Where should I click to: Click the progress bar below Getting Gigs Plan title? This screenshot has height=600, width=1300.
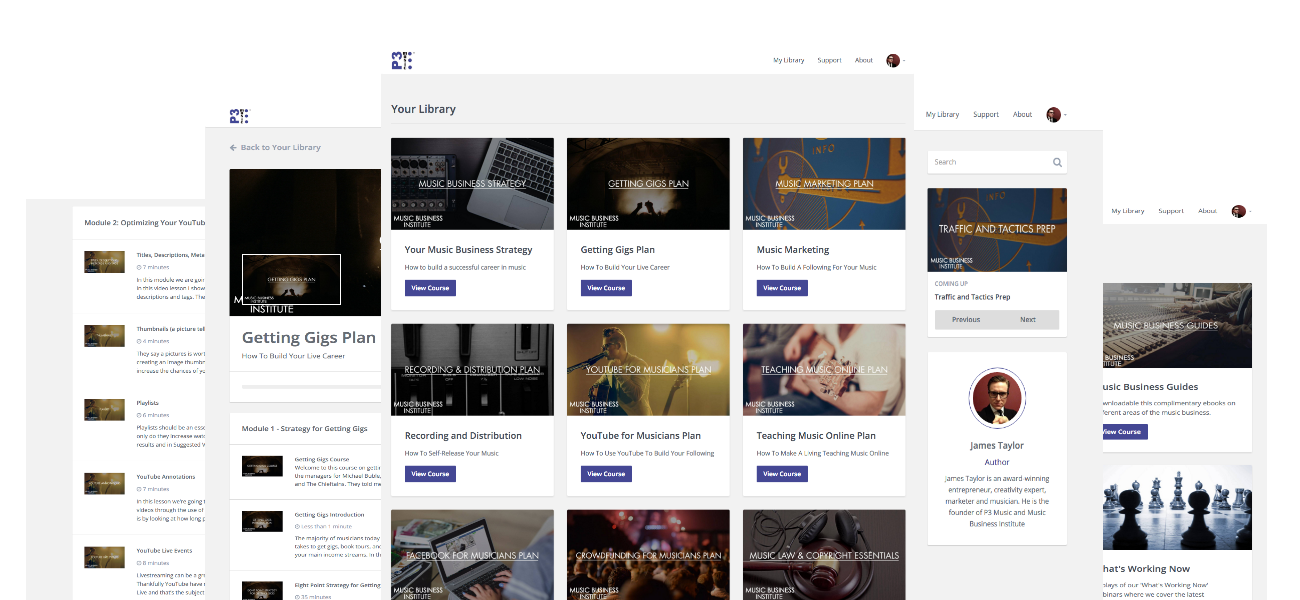[311, 386]
